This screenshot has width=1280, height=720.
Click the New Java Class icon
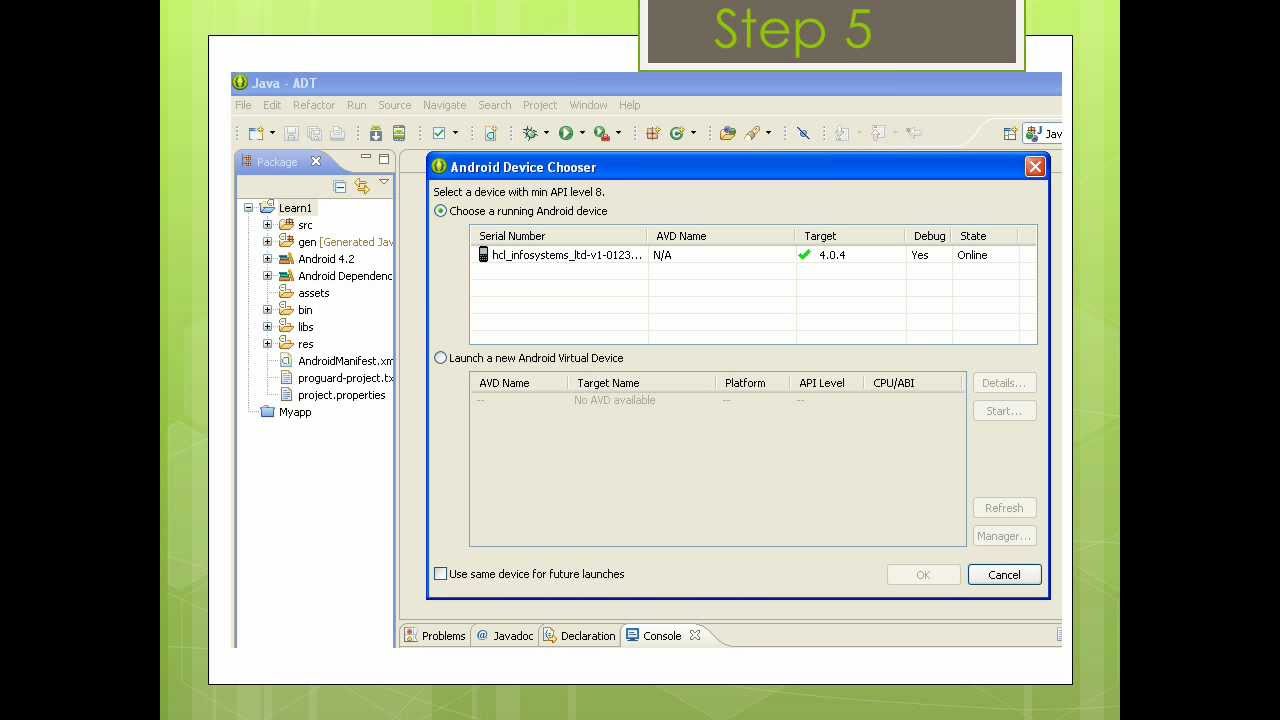[677, 133]
